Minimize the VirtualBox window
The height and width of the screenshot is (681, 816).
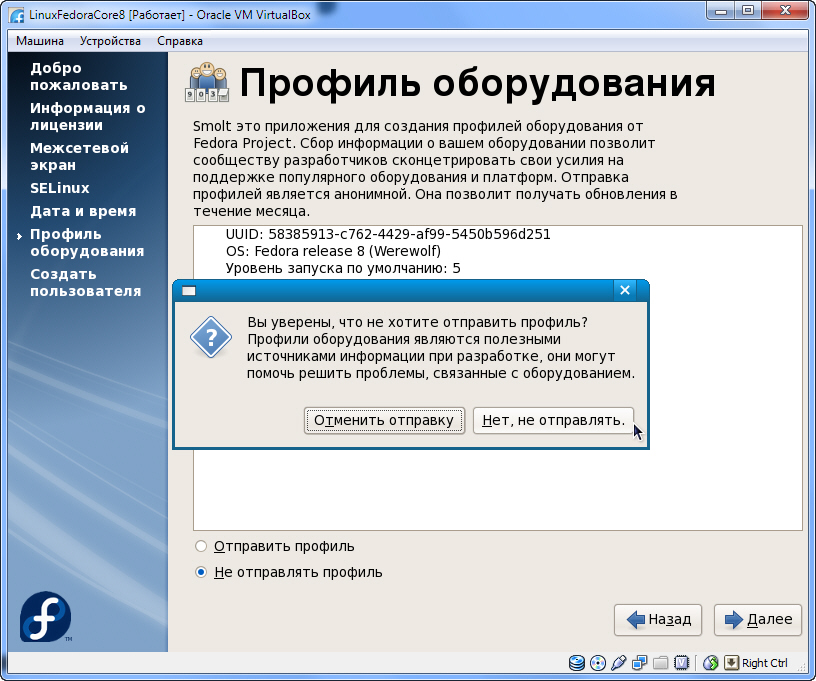pos(721,11)
